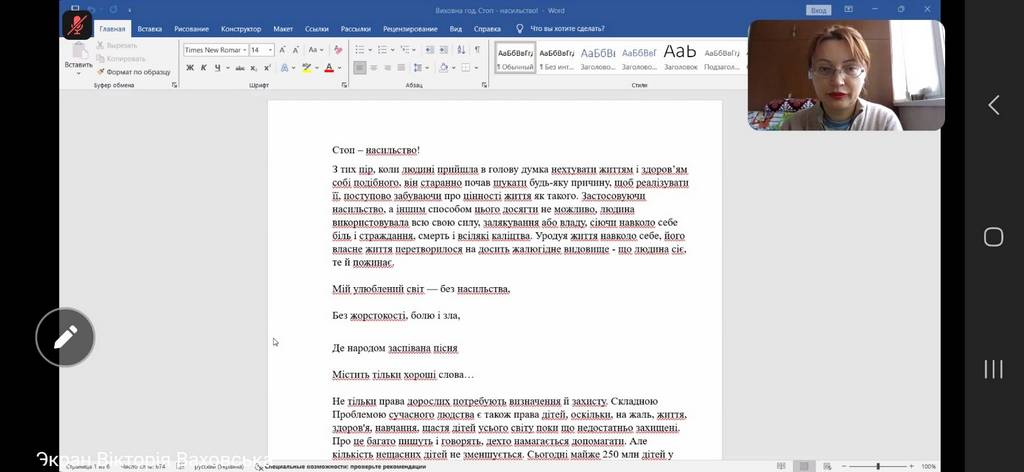The height and width of the screenshot is (472, 1024).
Task: Click the sort А-Я icon
Action: click(x=461, y=50)
